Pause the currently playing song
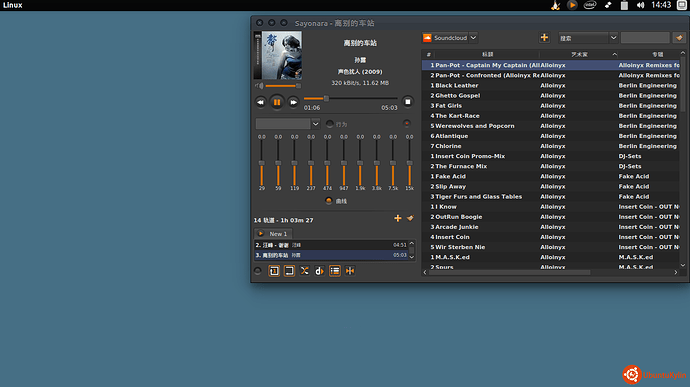Image resolution: width=690 pixels, height=387 pixels. click(x=277, y=102)
